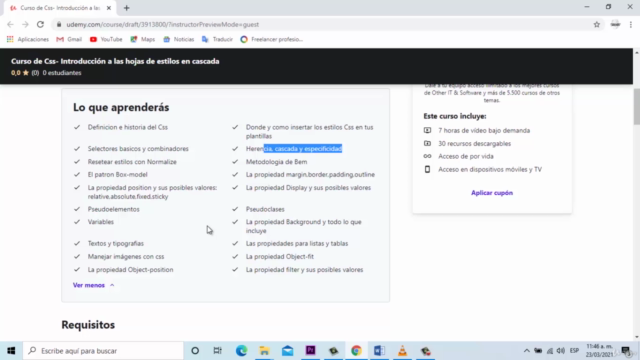This screenshot has width=640, height=360.
Task: Open the Freelancer profesio... bookmark
Action: 271,39
